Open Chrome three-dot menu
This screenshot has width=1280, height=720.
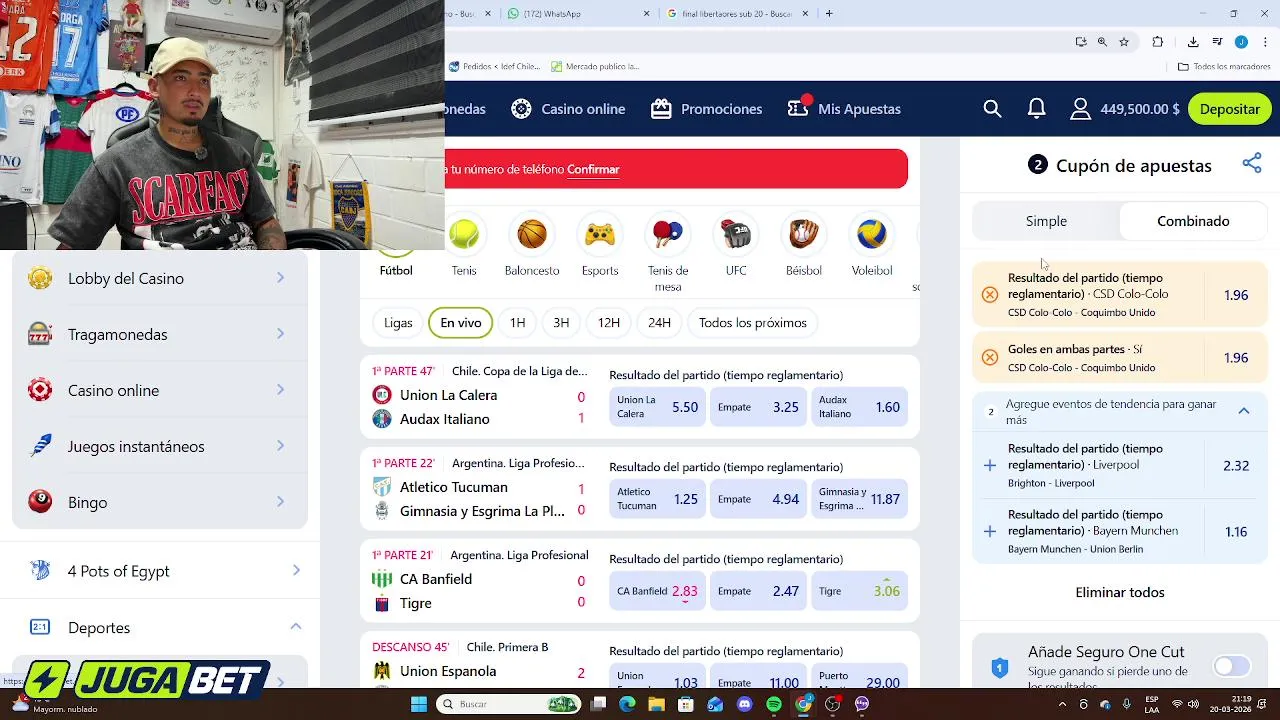(1266, 42)
